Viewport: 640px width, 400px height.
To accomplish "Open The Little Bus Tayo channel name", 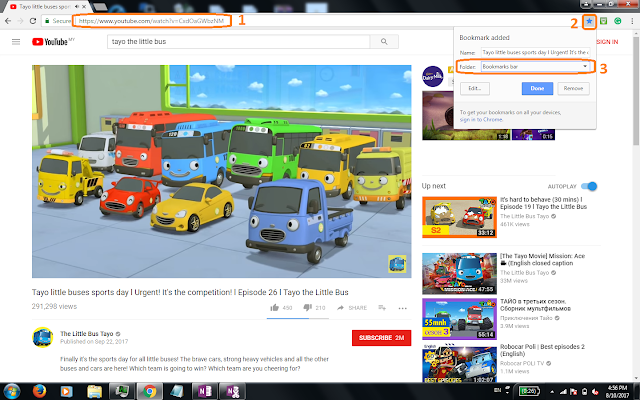I will (x=87, y=333).
